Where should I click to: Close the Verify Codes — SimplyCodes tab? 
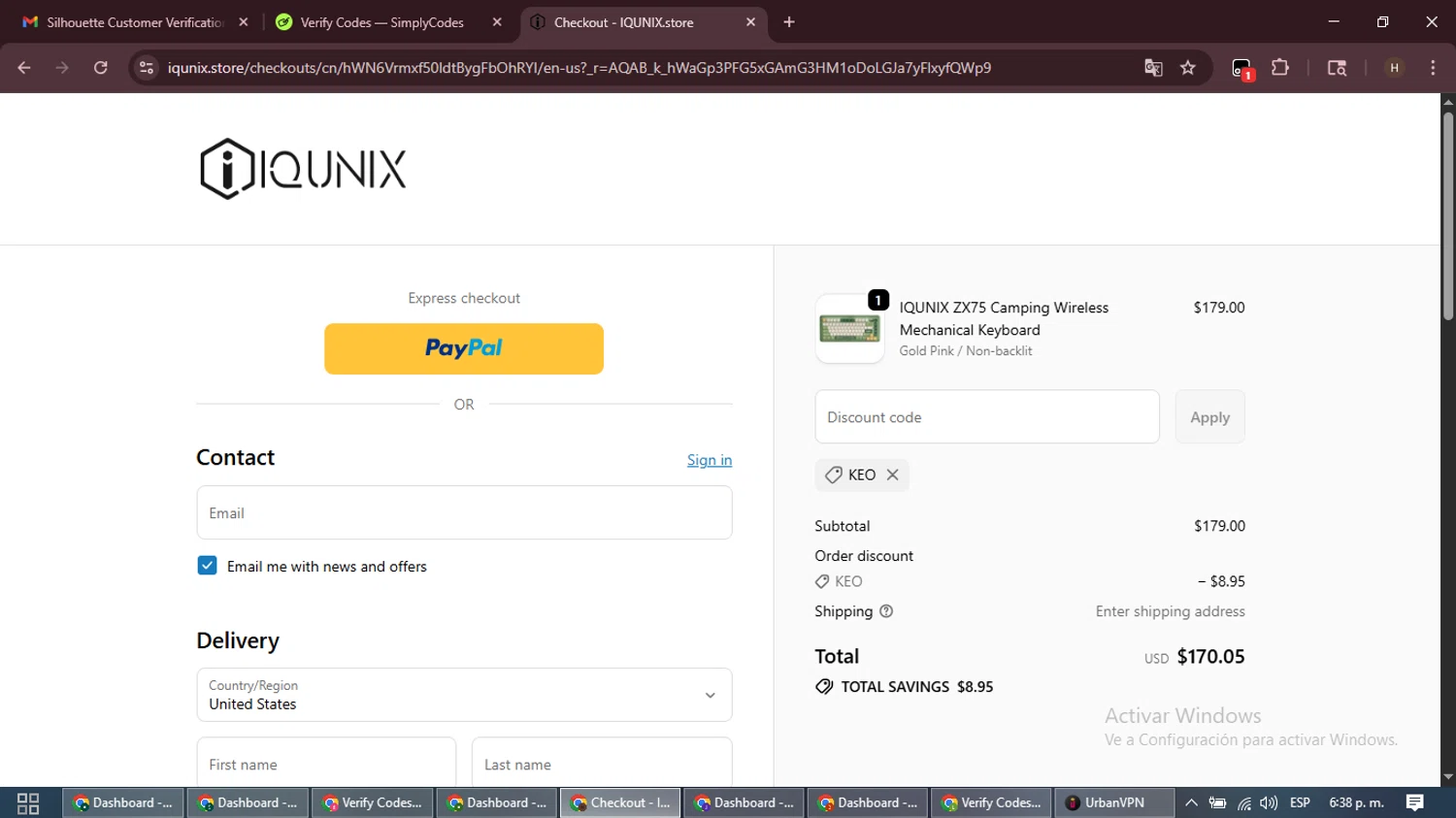click(497, 22)
